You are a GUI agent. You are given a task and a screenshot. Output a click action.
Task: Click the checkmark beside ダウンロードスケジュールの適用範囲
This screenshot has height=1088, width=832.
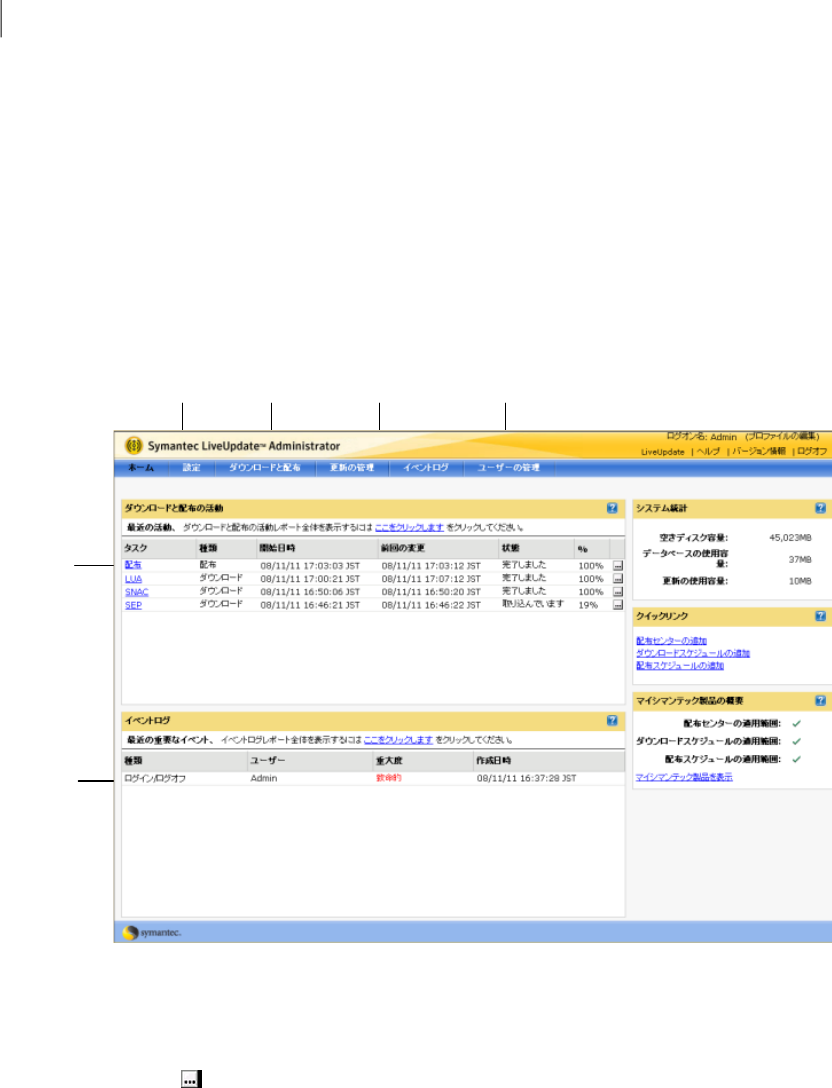click(797, 741)
